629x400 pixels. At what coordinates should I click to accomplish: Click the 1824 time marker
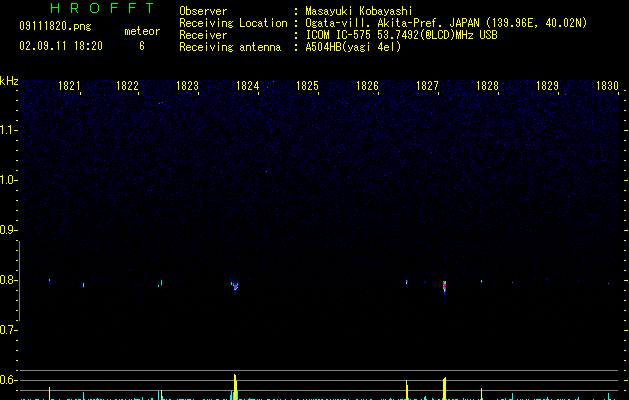pyautogui.click(x=248, y=86)
